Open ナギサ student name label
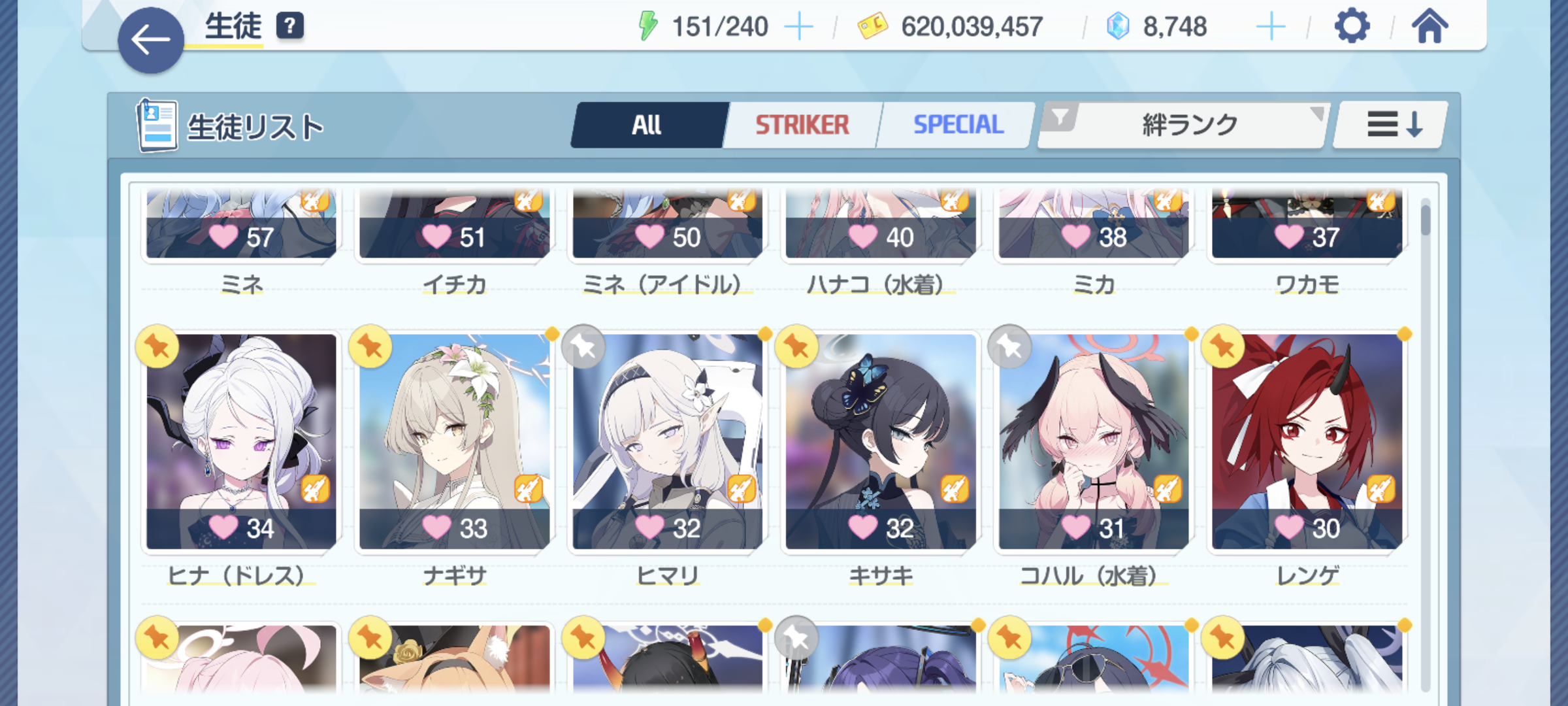This screenshot has width=1568, height=706. (x=455, y=576)
